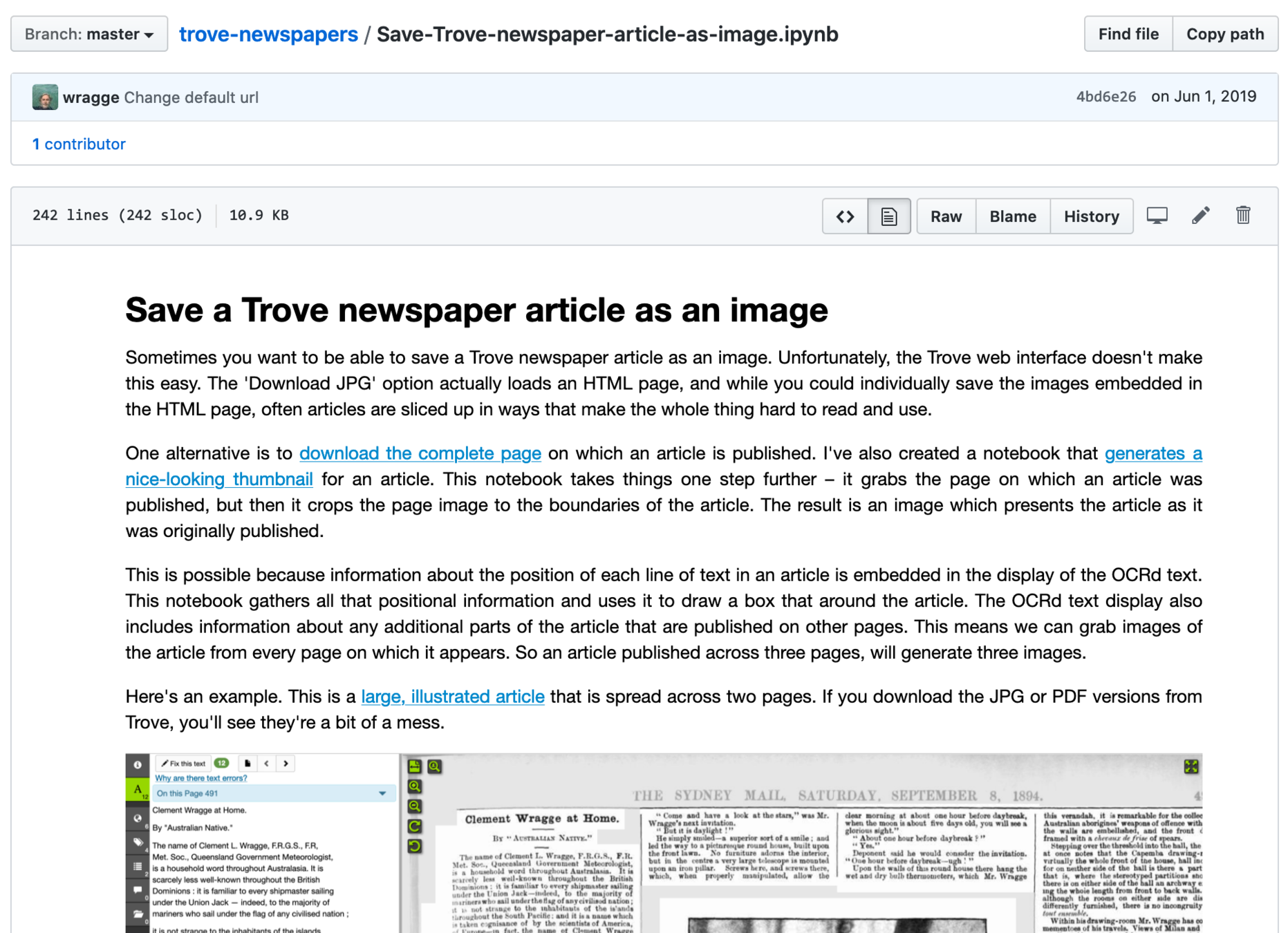Click the comments icon in Trove sidebar
Image resolution: width=1288 pixels, height=933 pixels.
point(138,890)
